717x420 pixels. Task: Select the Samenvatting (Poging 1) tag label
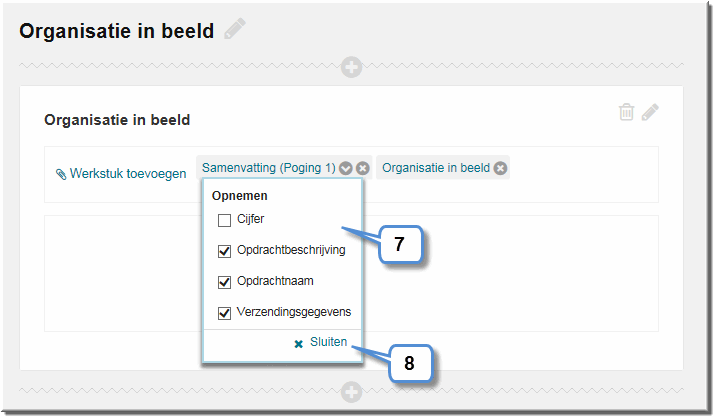pyautogui.click(x=269, y=168)
